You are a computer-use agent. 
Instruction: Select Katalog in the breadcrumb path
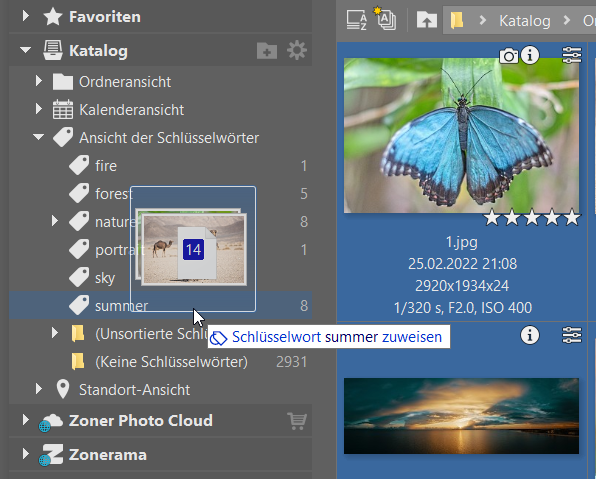525,21
